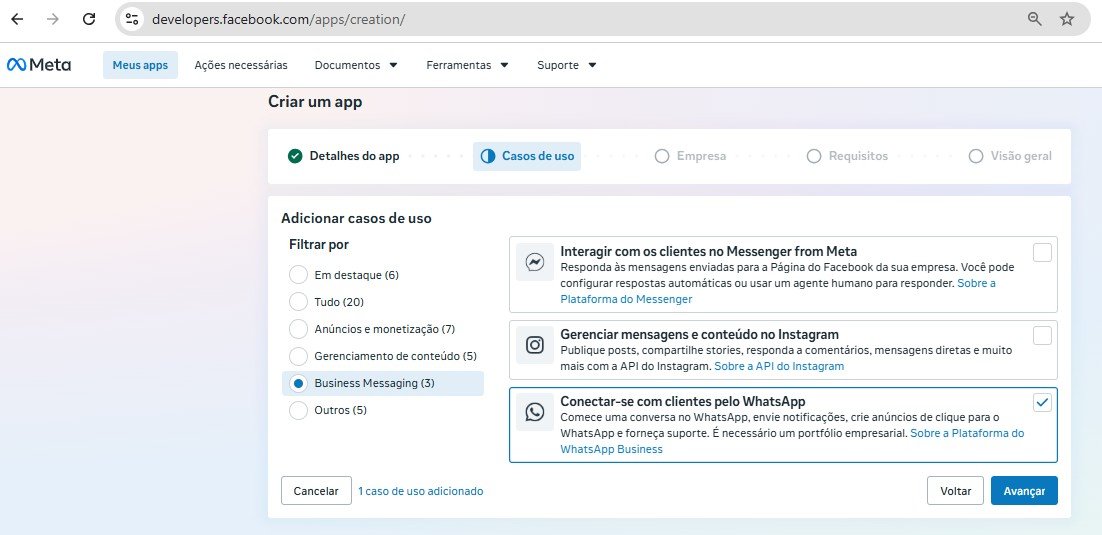Screen dimensions: 1102x535
Task: Click the Instagram icon in the use case card
Action: [535, 345]
